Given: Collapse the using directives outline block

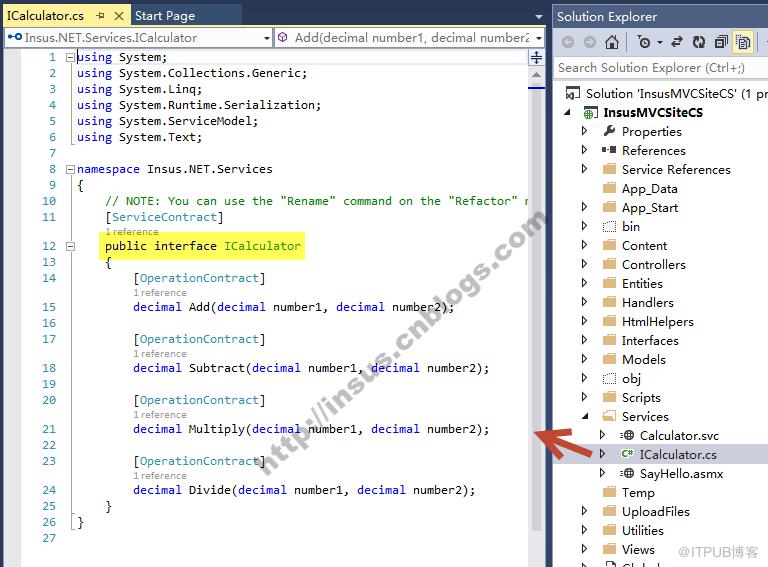Looking at the screenshot, I should pos(71,57).
